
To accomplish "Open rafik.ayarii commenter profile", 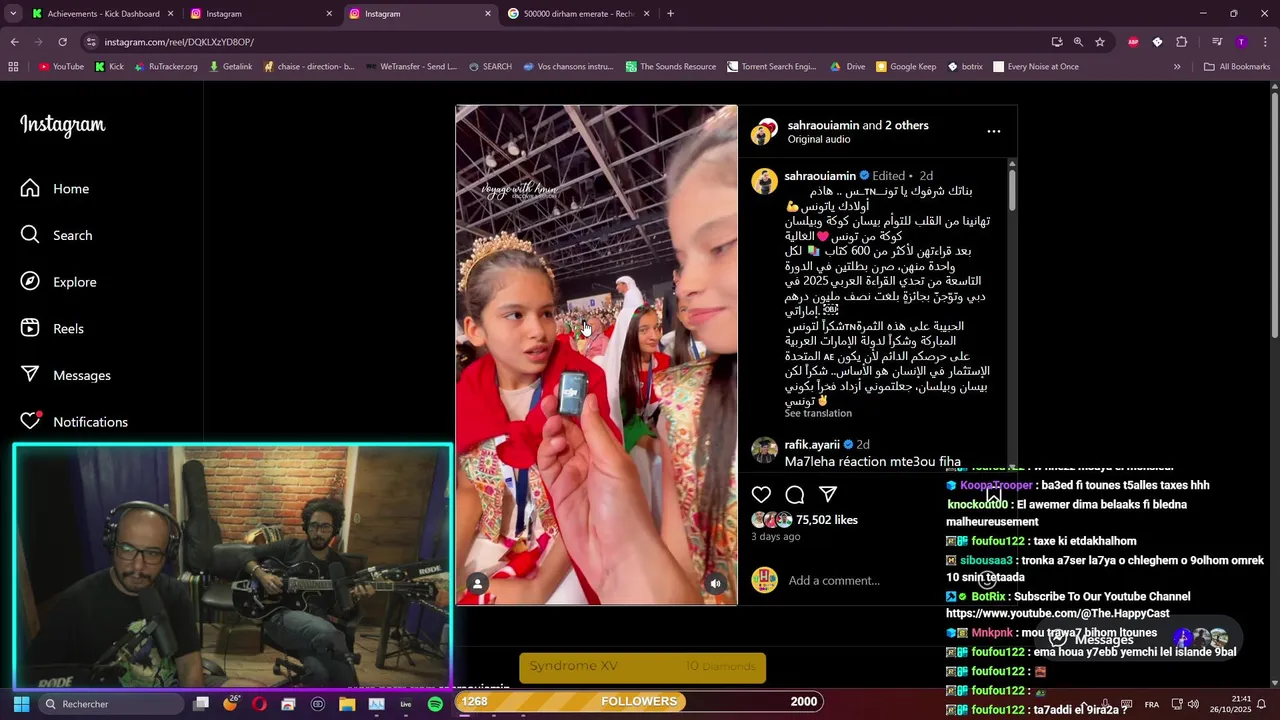I will [x=812, y=444].
